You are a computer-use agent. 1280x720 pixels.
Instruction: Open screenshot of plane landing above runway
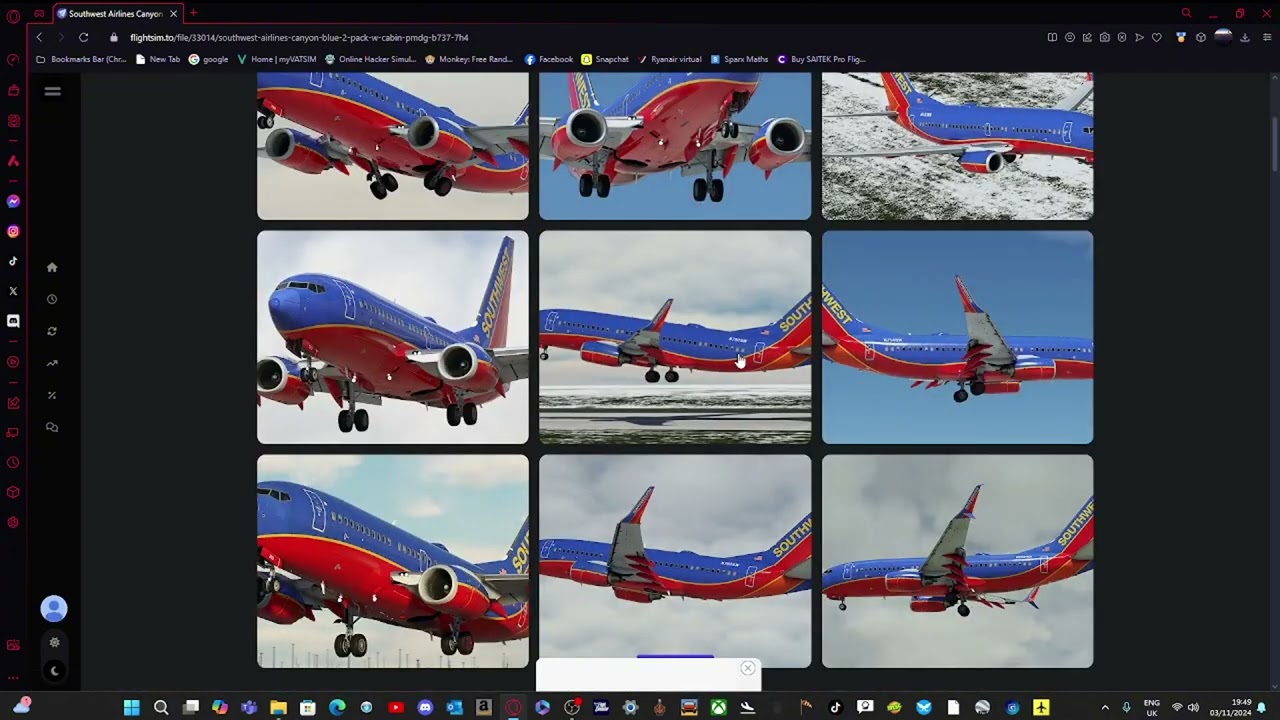coord(675,337)
